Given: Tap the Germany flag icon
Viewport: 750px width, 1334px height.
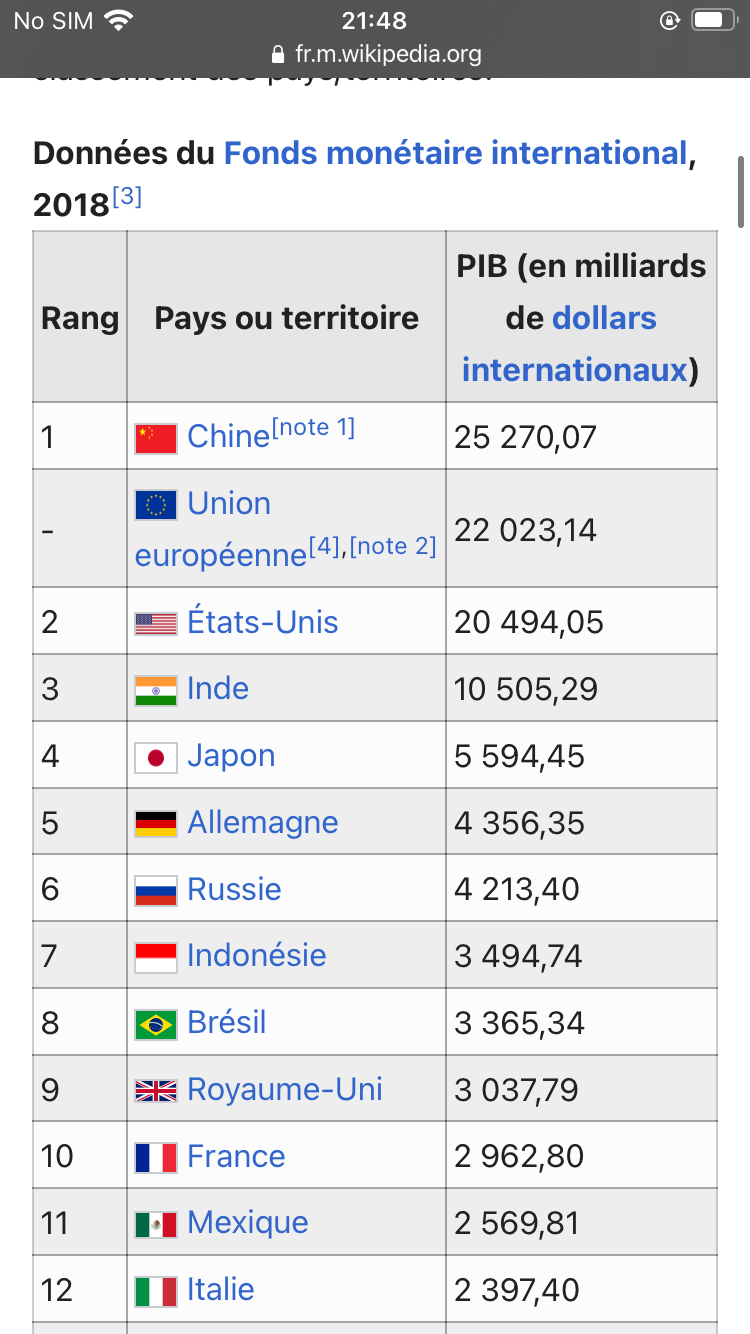Looking at the screenshot, I should (156, 824).
